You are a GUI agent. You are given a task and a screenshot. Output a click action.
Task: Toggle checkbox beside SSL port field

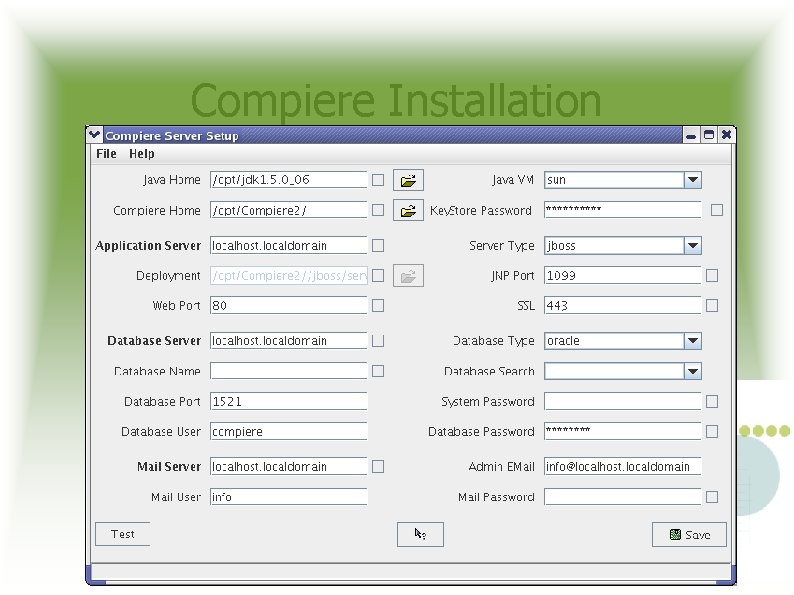click(x=712, y=305)
